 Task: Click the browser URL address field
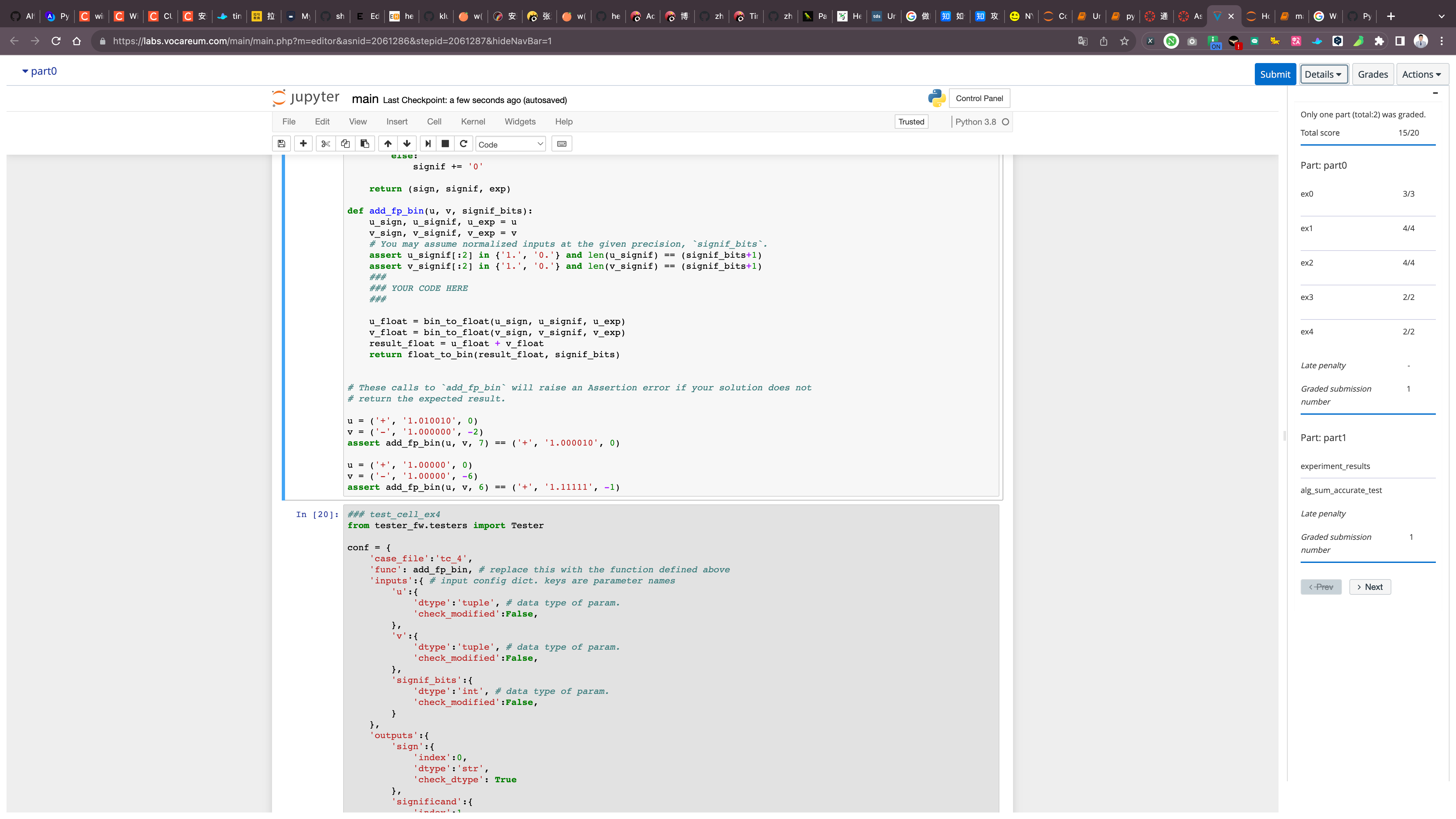click(588, 41)
